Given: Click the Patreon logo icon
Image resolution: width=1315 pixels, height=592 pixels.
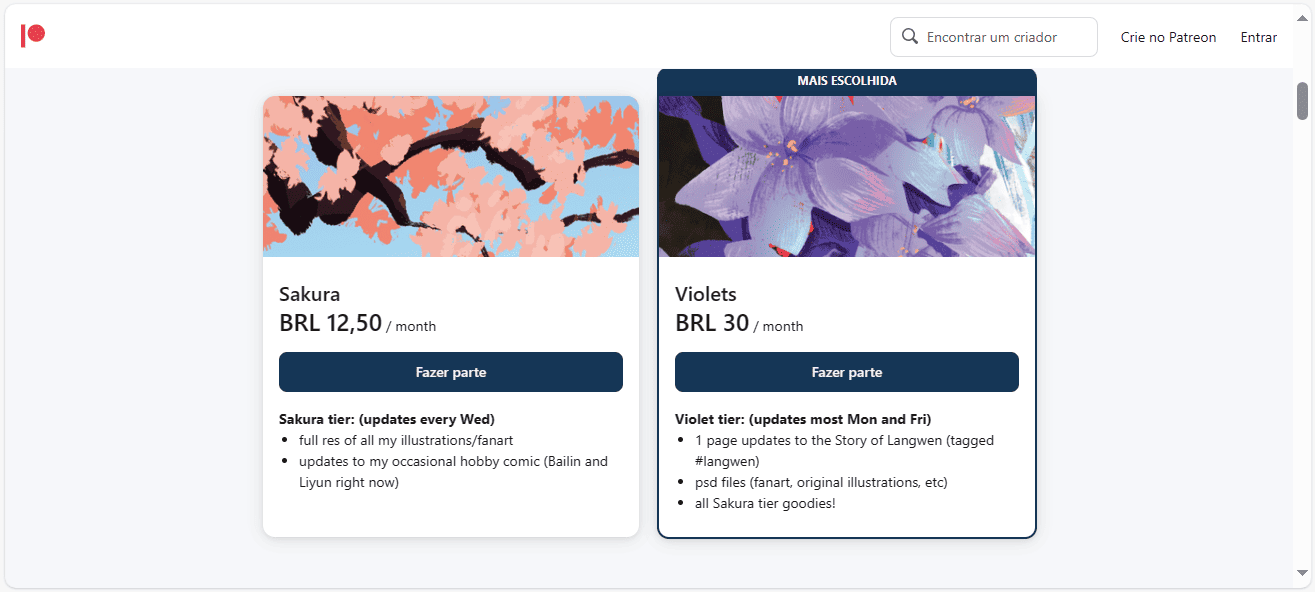Looking at the screenshot, I should click(x=33, y=35).
